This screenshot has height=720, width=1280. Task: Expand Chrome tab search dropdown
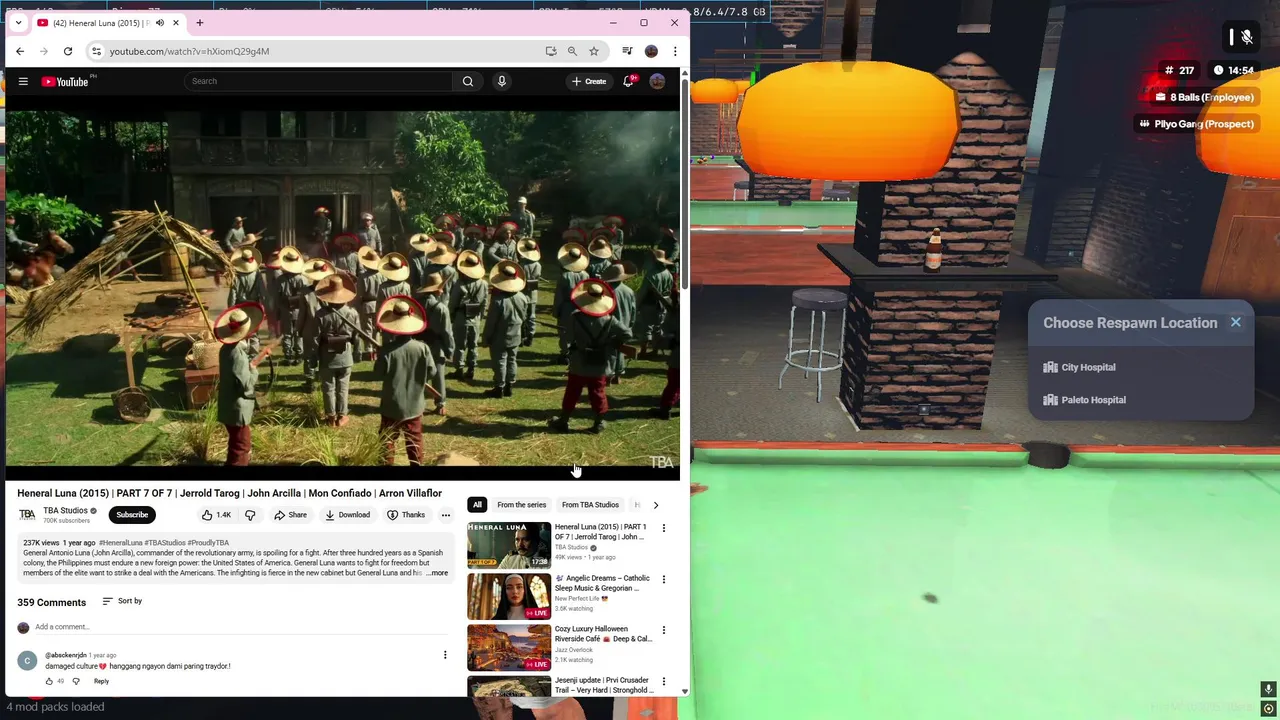[18, 22]
